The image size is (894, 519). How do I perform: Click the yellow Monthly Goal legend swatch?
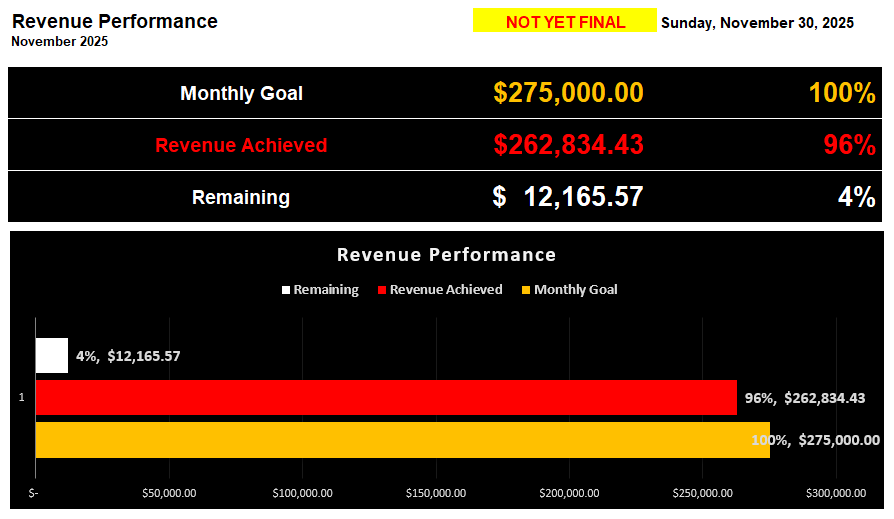pos(526,290)
